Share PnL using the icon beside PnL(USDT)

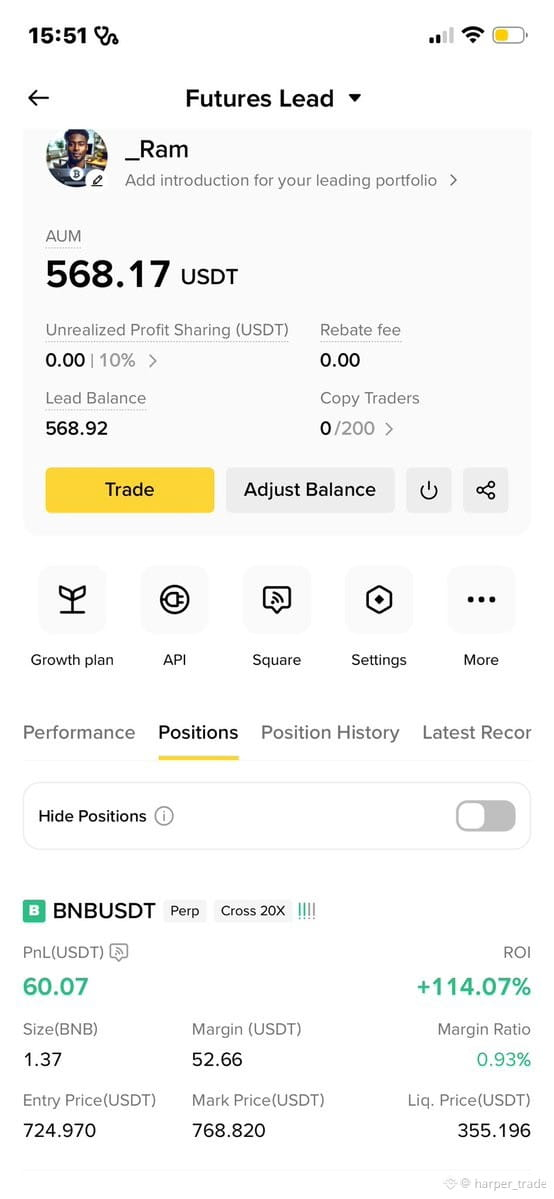point(119,952)
